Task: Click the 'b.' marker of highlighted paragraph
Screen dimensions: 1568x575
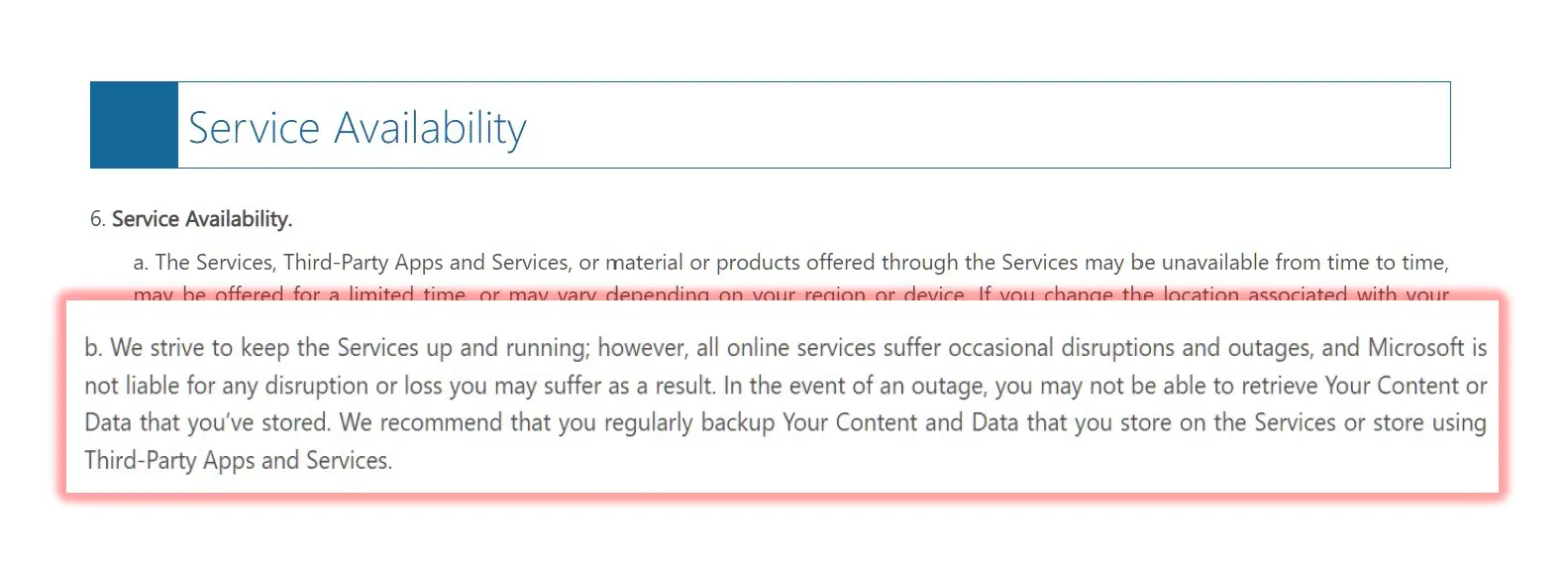Action: (93, 348)
